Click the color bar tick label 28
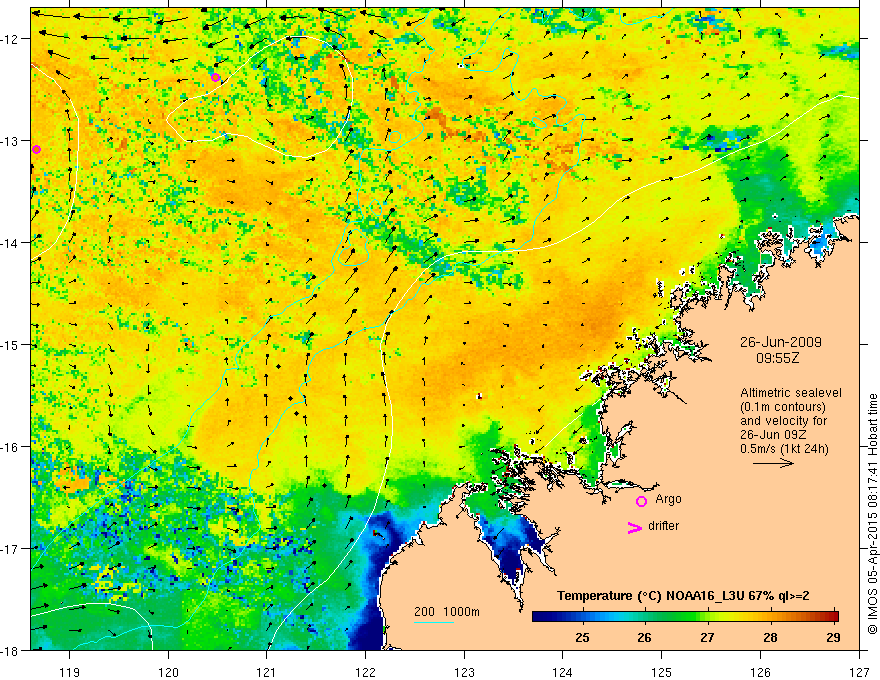The image size is (880, 680). [770, 637]
